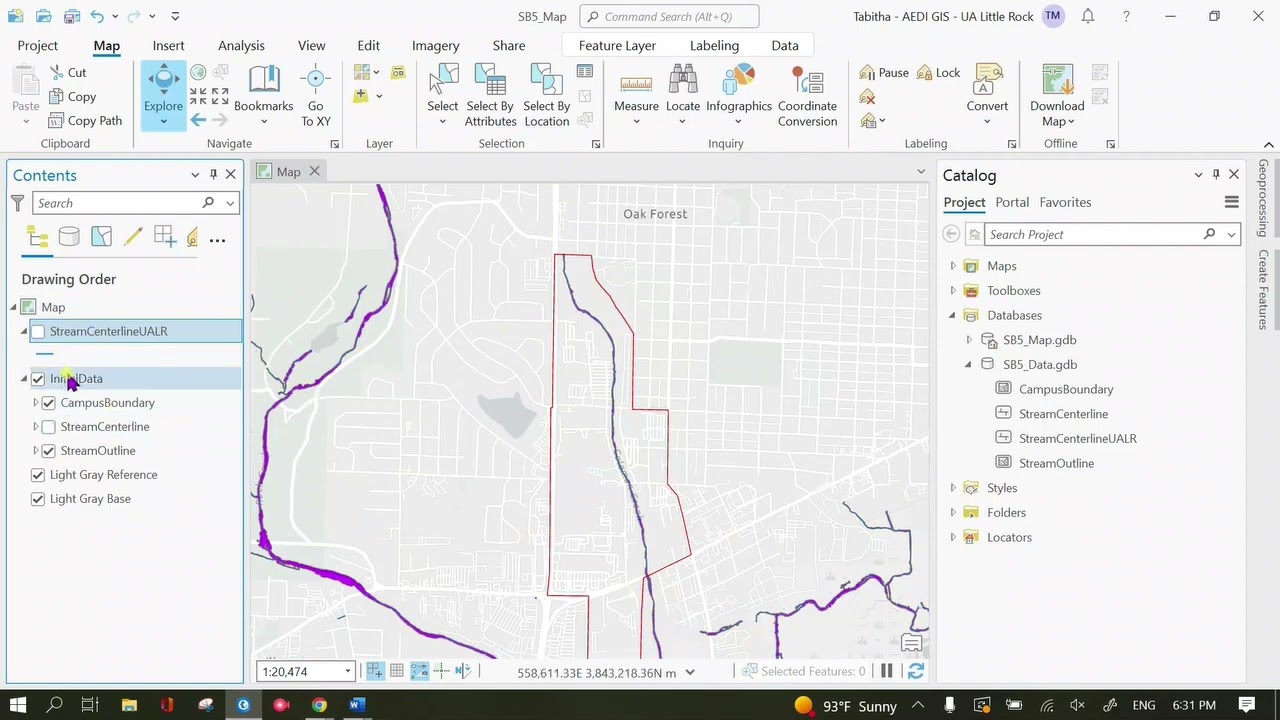
Task: Click the Command Search box
Action: [x=669, y=16]
